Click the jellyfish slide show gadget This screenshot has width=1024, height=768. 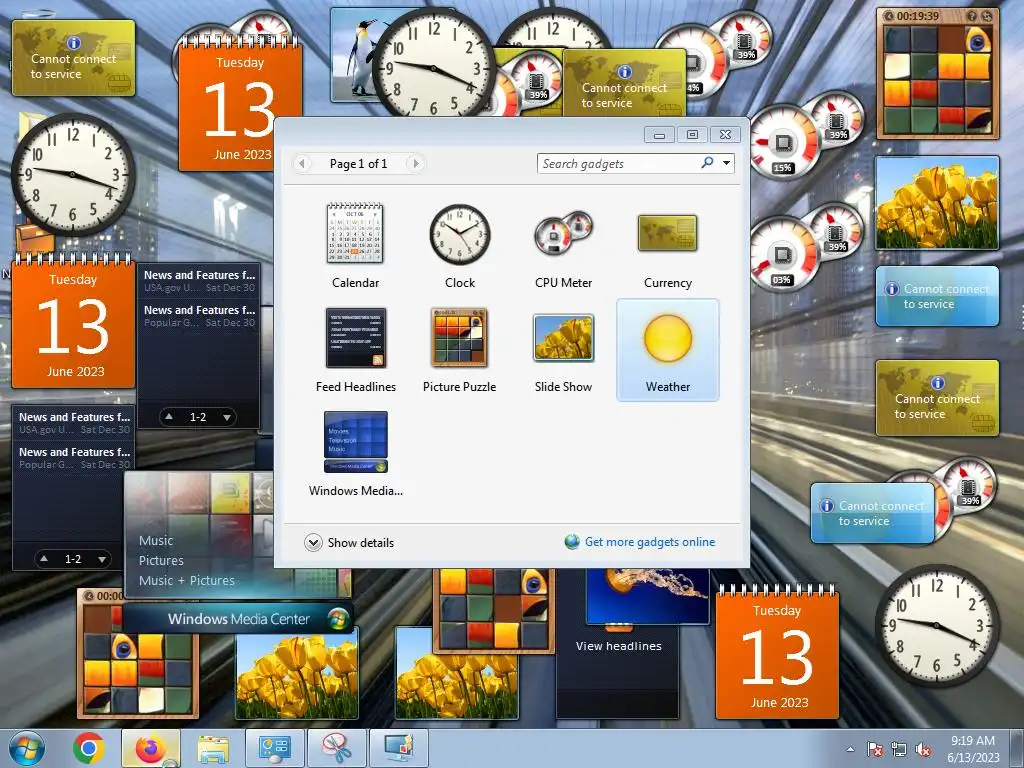pos(647,596)
